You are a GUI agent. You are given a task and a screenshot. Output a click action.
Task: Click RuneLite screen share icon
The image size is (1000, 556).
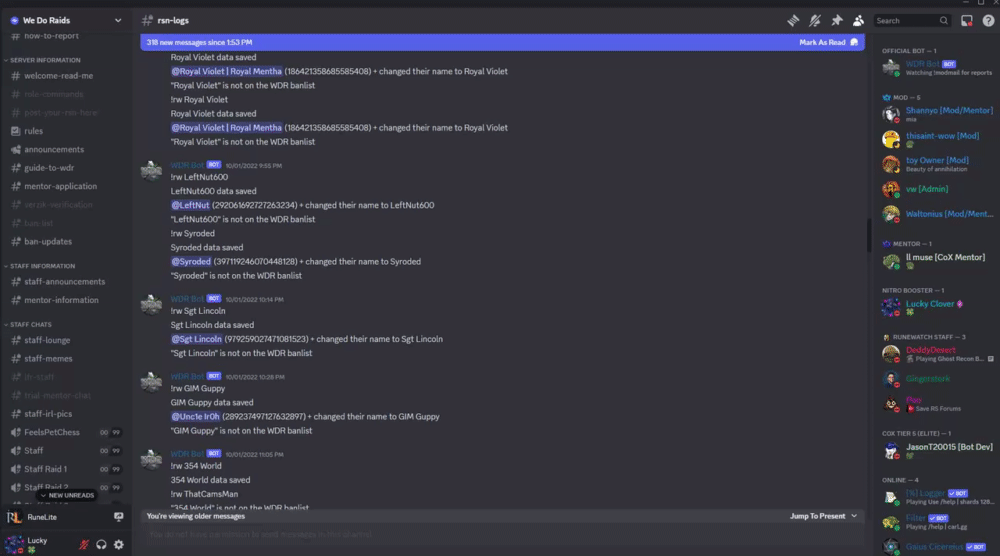[x=119, y=517]
